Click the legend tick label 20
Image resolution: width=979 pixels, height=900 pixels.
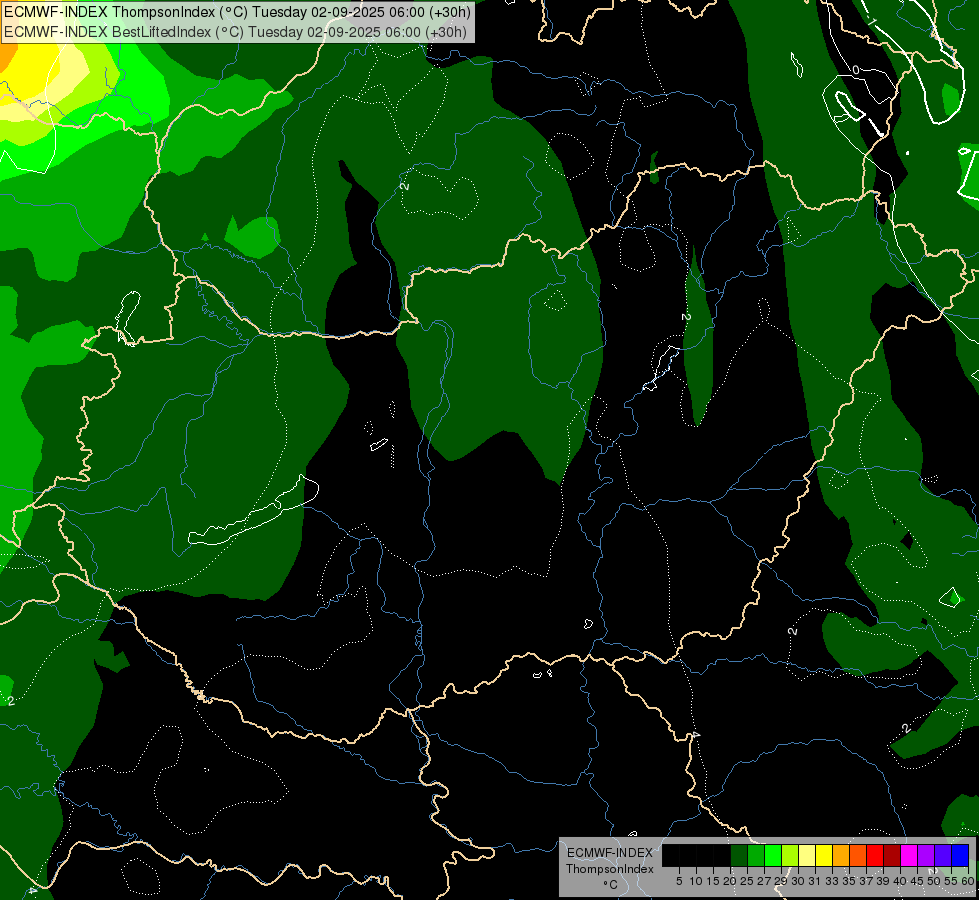(x=730, y=881)
